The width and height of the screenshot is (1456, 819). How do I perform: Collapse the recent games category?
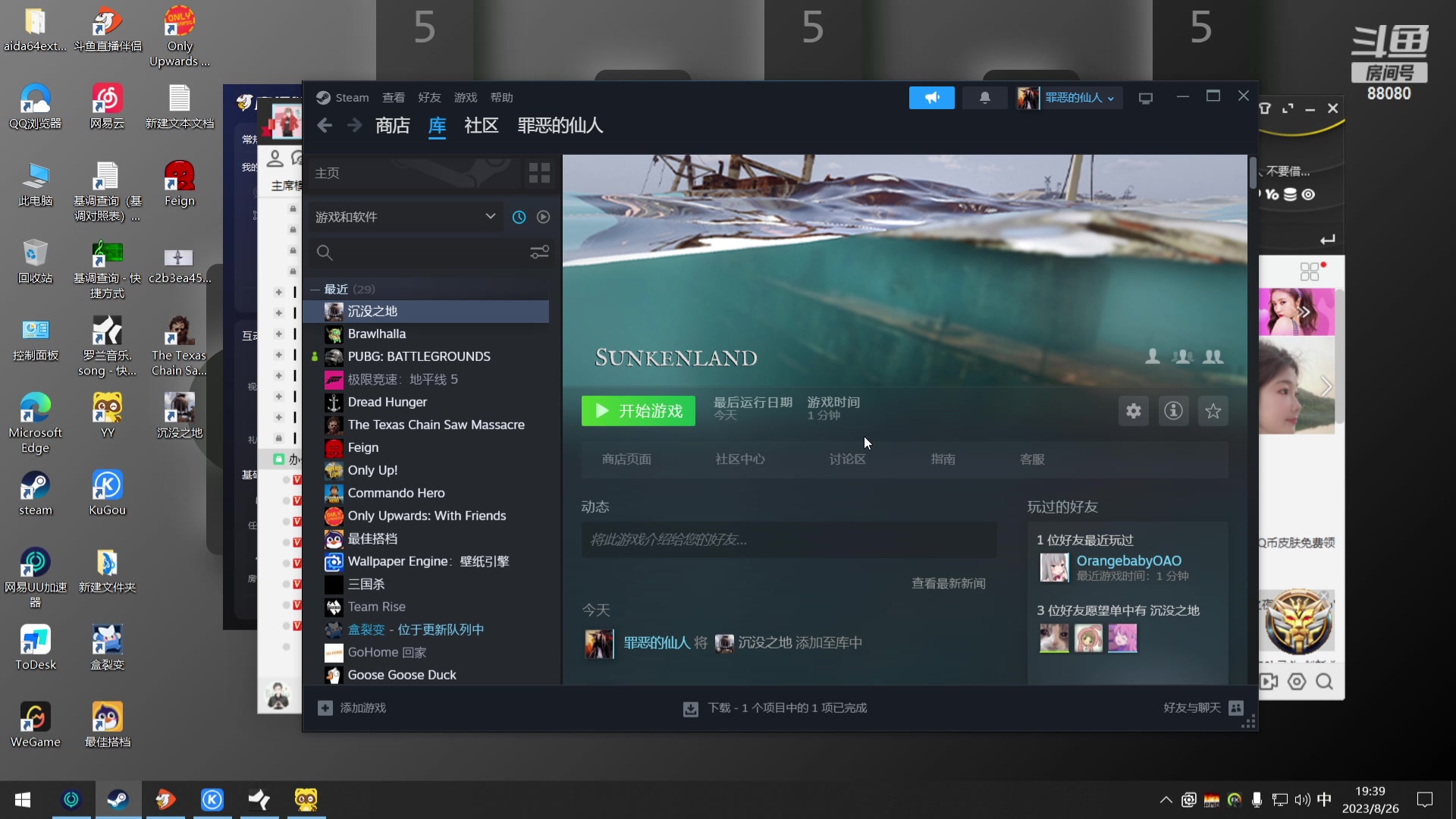315,289
